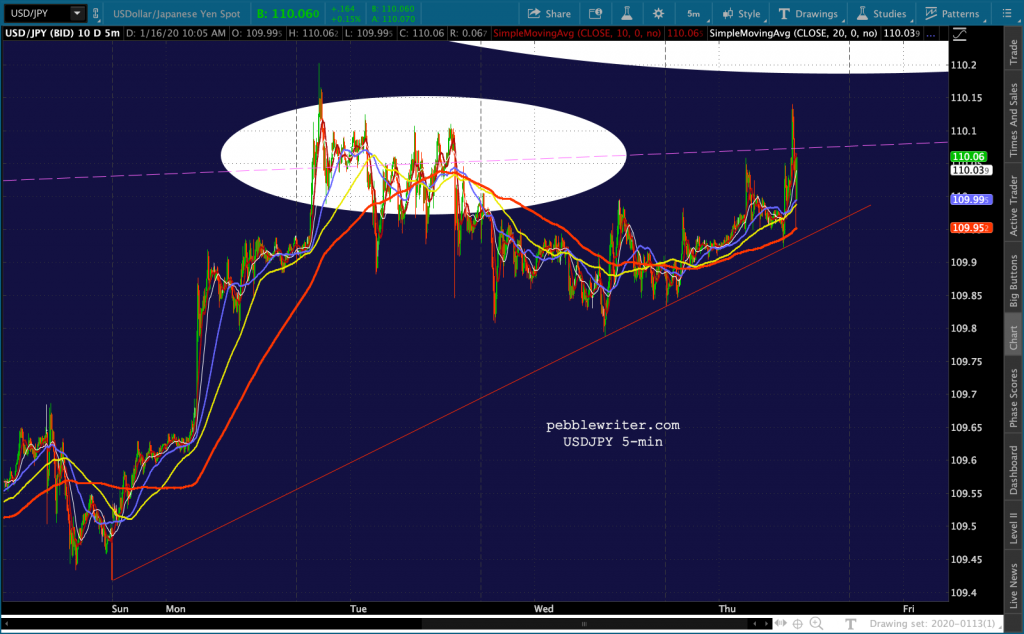Open the chart settings gear icon
The width and height of the screenshot is (1024, 634).
click(658, 14)
